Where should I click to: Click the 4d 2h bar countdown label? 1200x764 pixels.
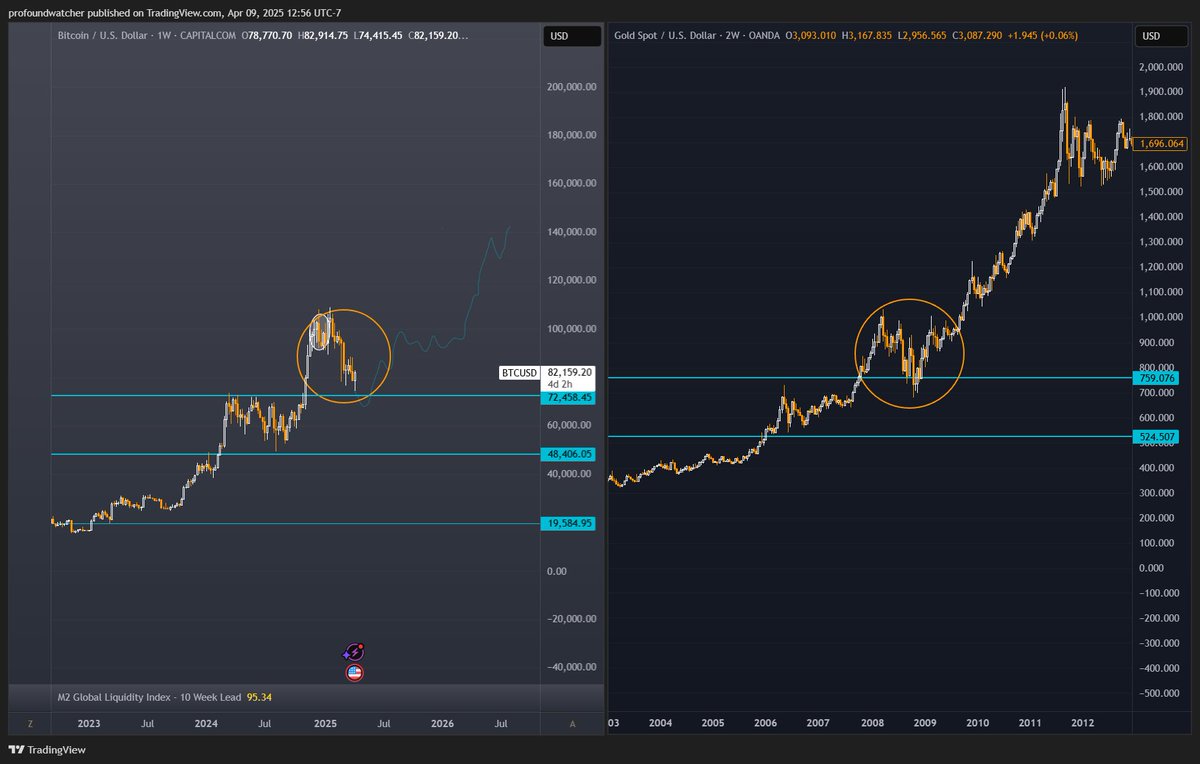(x=560, y=385)
